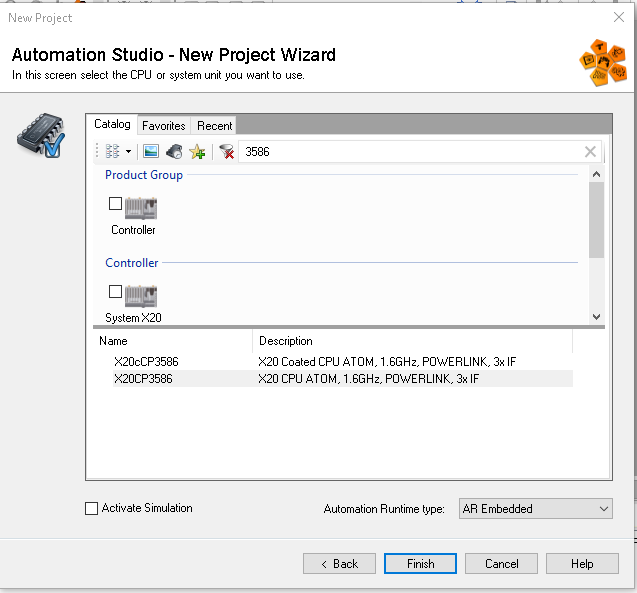Click the Cancel button
The image size is (637, 593).
(501, 563)
